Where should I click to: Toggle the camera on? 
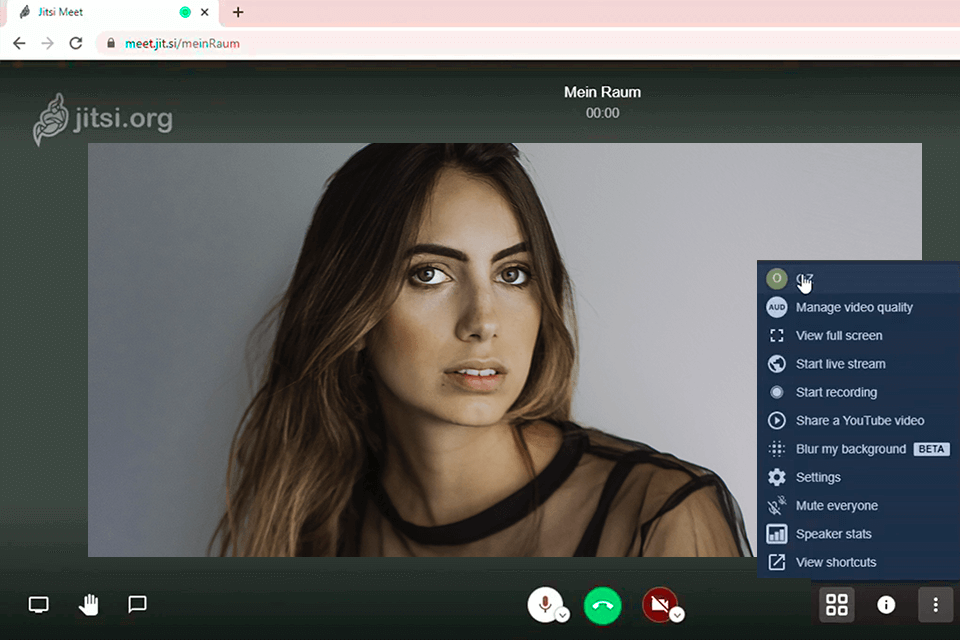[659, 604]
